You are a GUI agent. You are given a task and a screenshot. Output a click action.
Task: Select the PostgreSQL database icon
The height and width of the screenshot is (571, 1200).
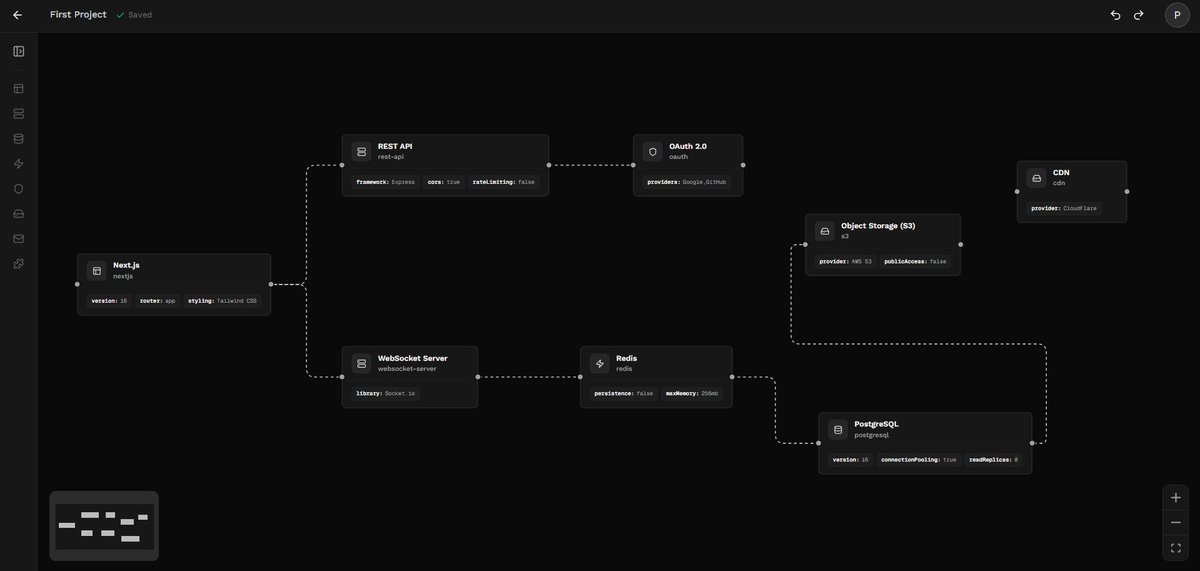click(837, 430)
